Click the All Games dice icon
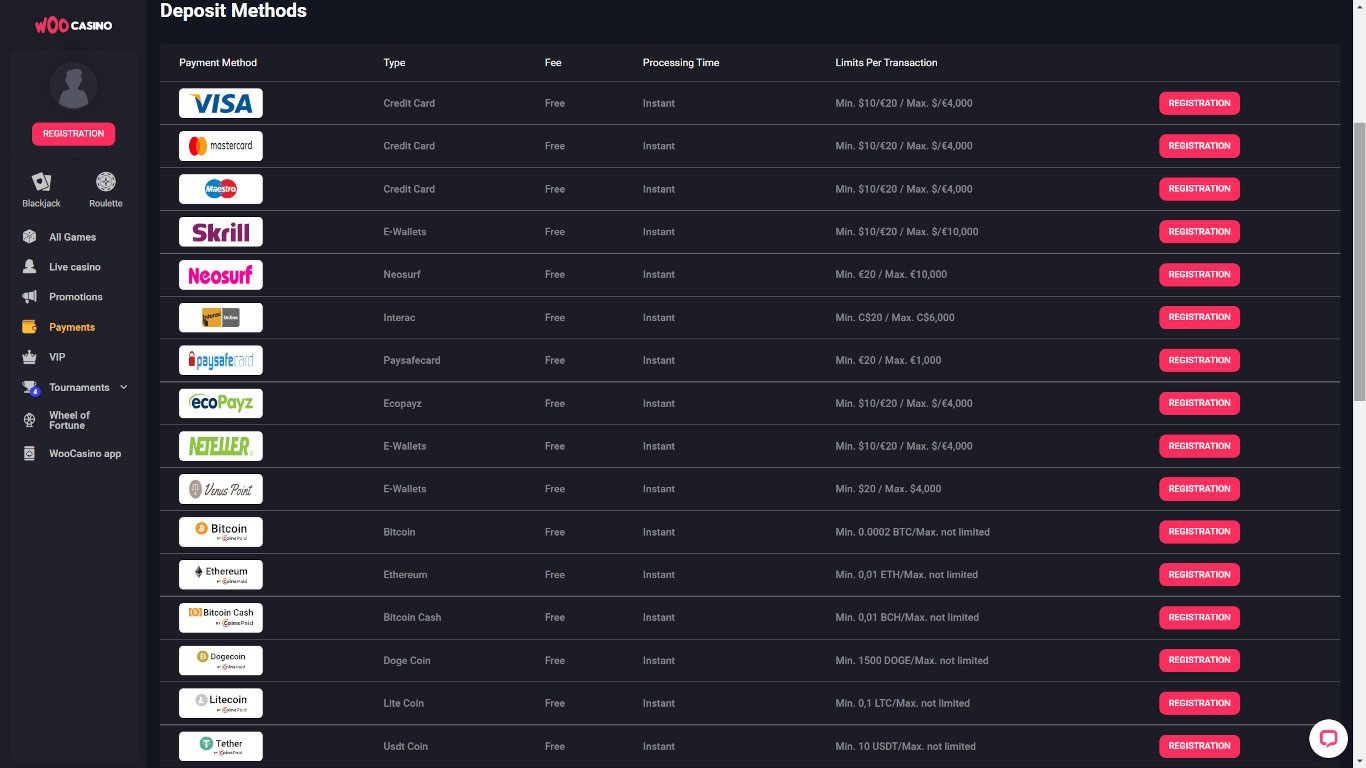Viewport: 1366px width, 768px height. tap(30, 237)
